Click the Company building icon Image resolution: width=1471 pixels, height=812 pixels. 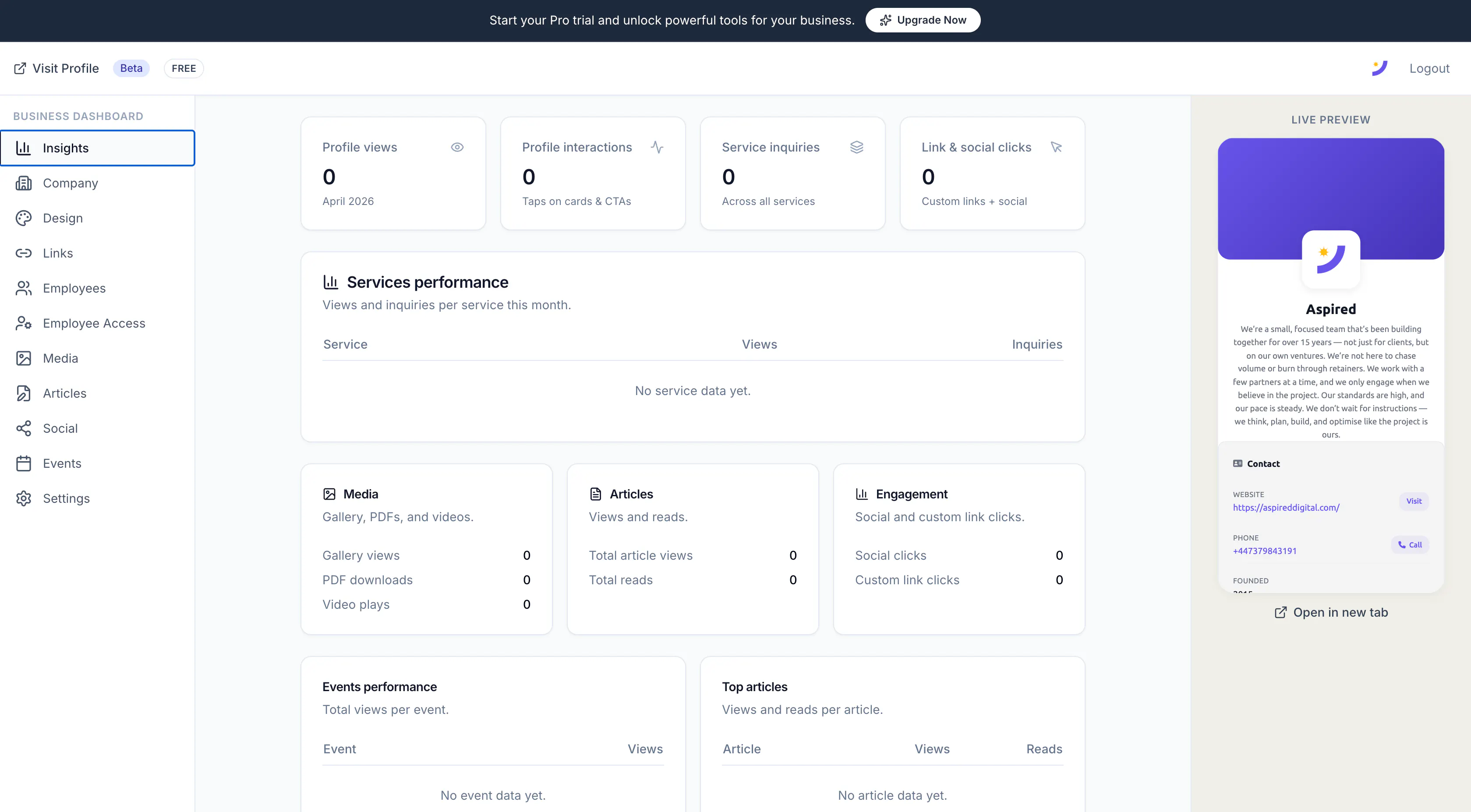coord(23,184)
